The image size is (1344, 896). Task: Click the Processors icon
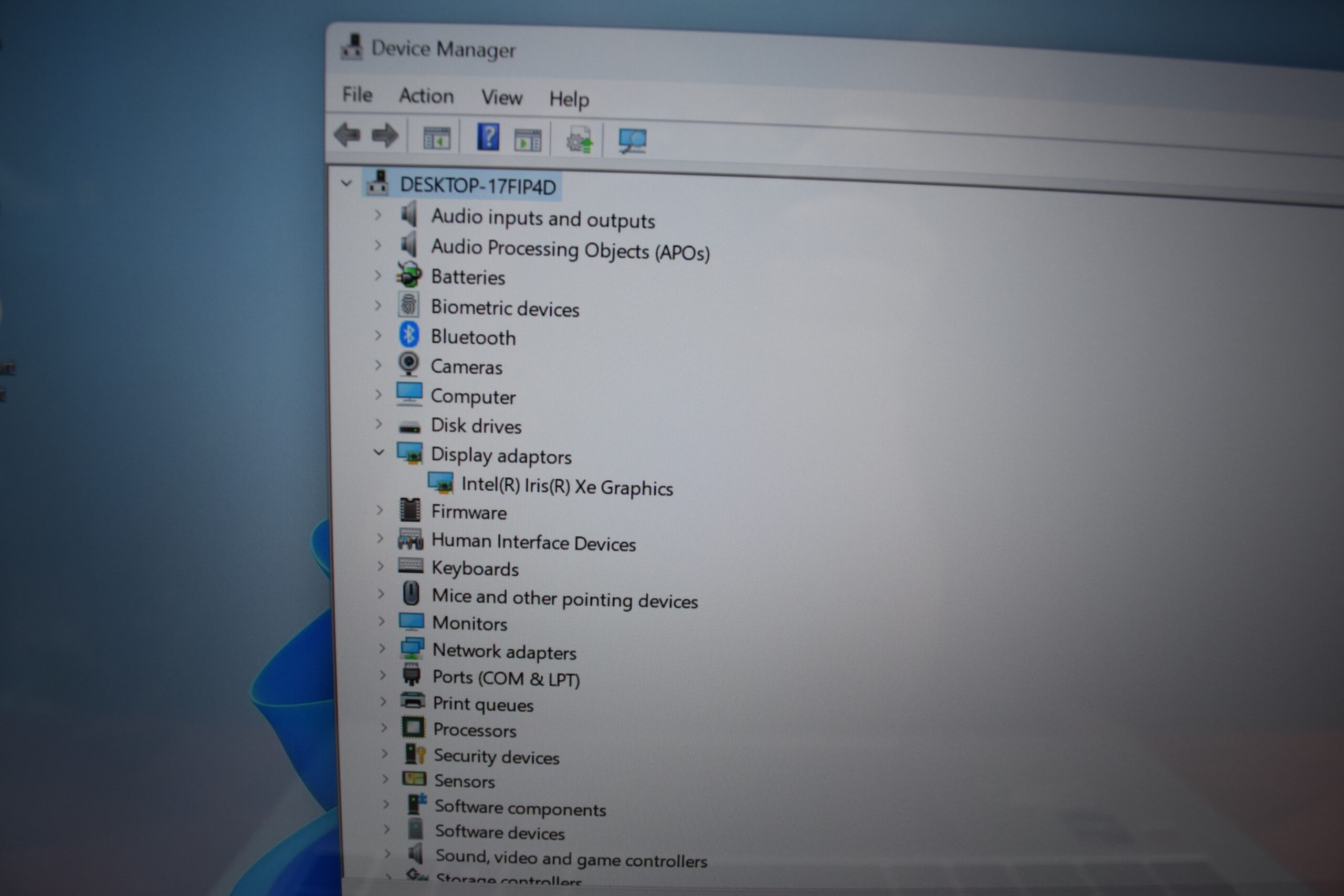coord(413,728)
